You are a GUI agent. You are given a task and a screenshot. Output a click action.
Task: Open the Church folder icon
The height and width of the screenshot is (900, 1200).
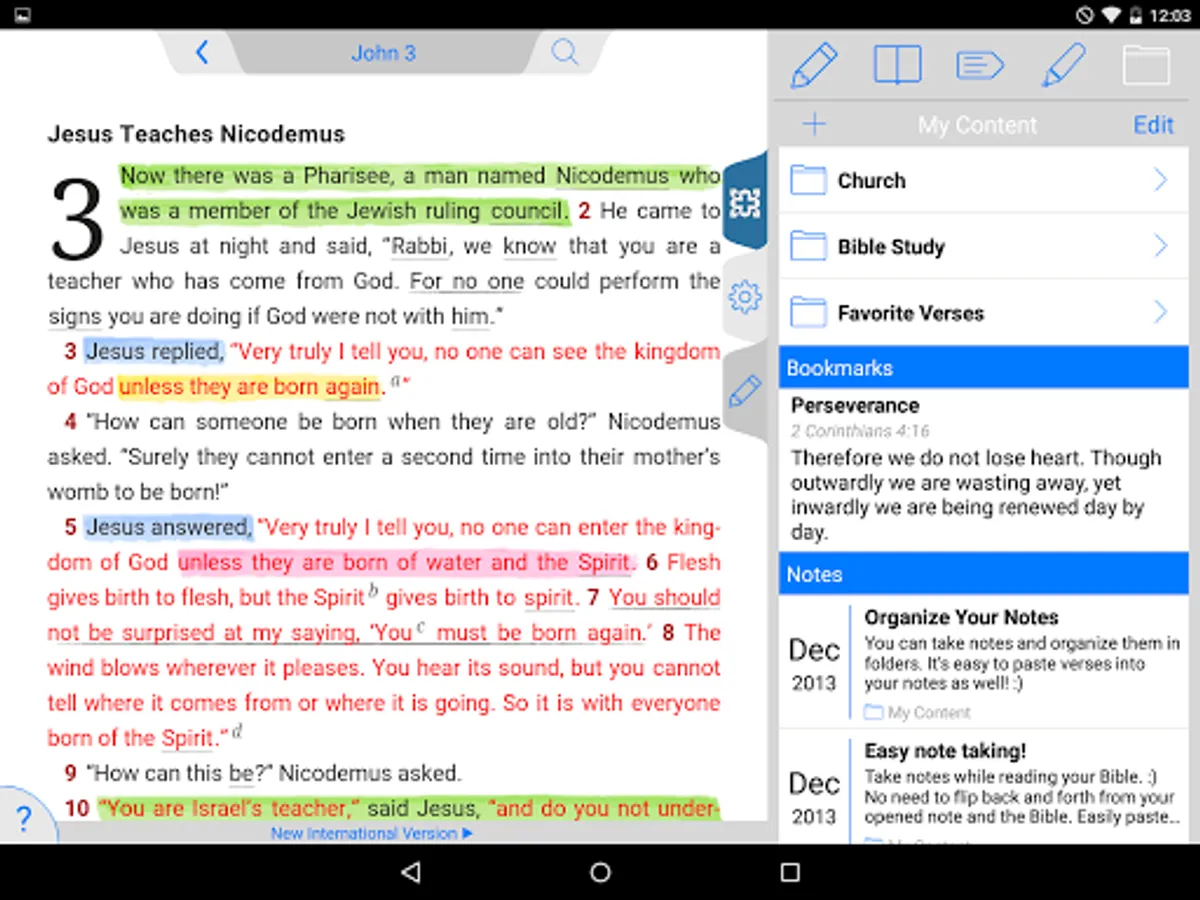[x=808, y=180]
